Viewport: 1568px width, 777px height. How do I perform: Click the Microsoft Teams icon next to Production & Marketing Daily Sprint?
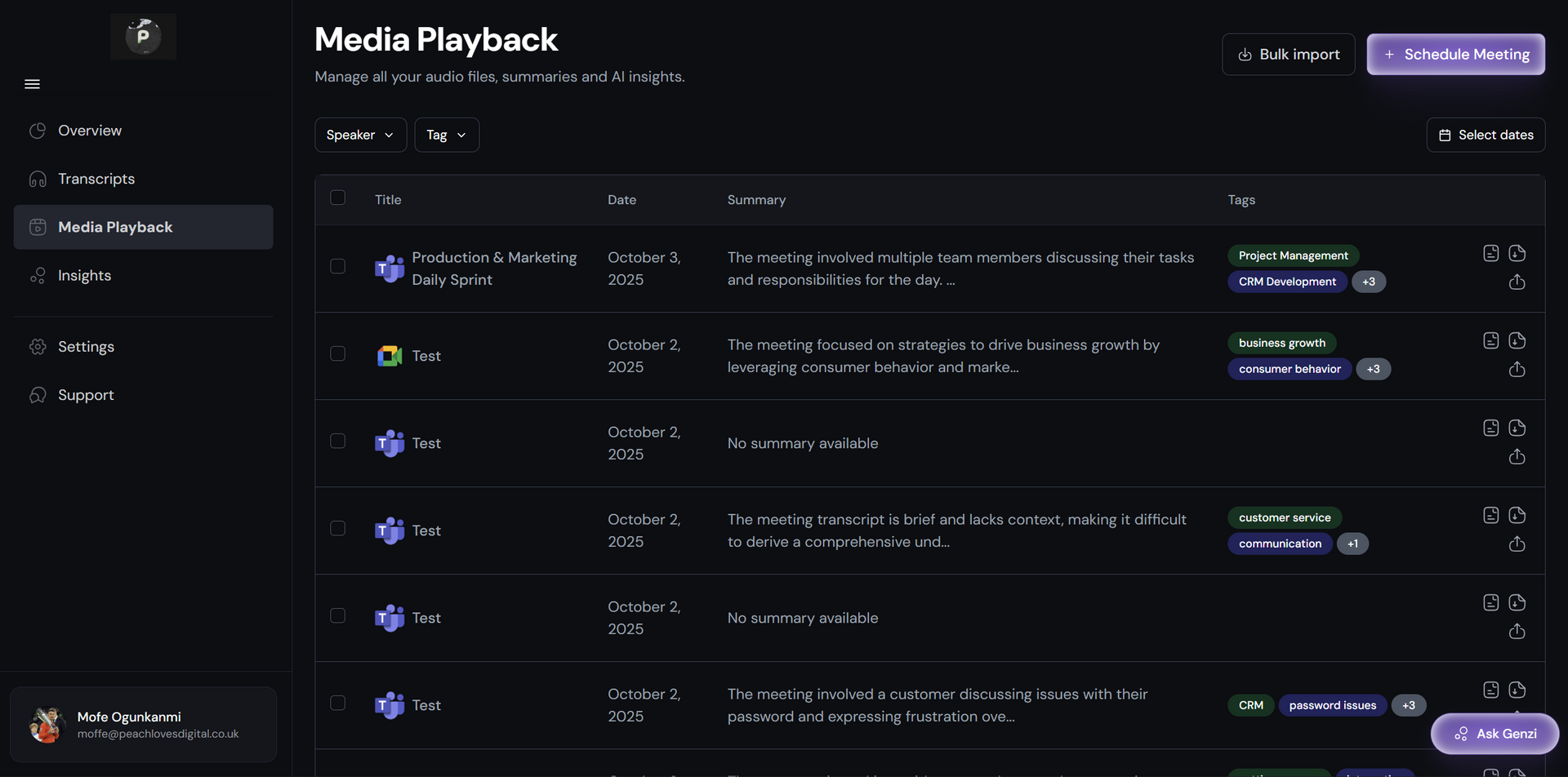point(389,268)
